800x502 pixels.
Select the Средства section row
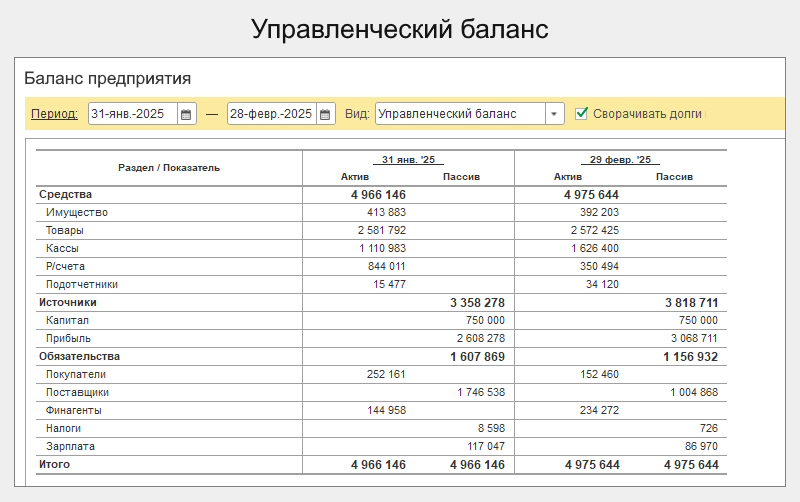[x=65, y=194]
